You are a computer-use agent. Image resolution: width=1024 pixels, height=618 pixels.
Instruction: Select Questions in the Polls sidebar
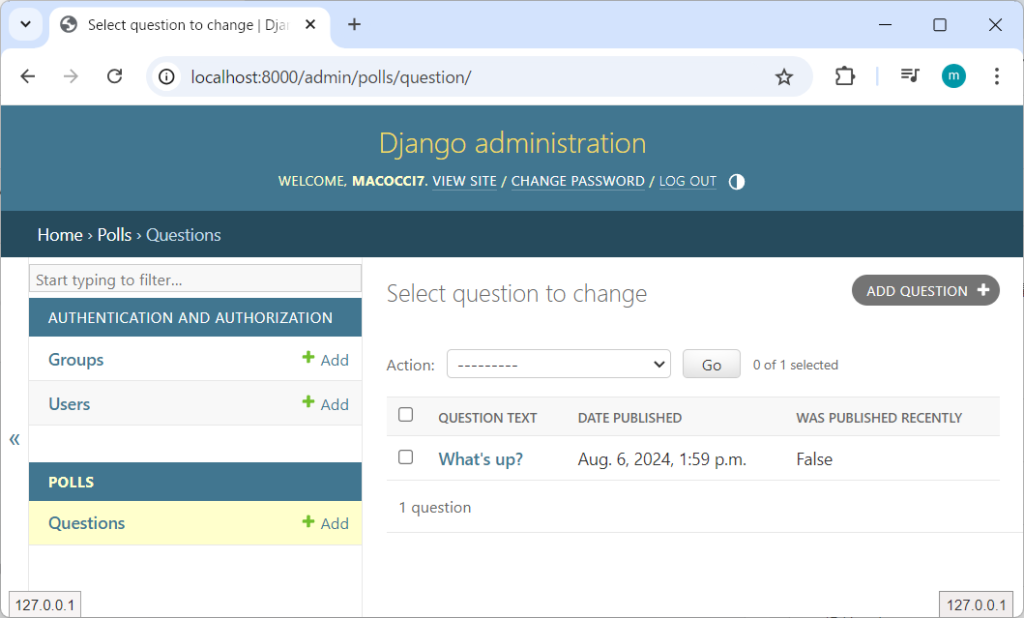coord(87,523)
